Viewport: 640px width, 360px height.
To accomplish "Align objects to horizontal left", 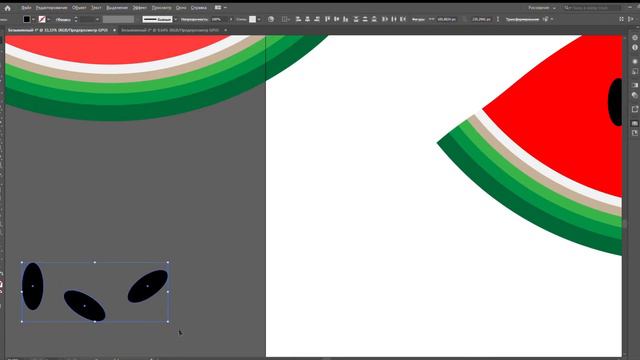I will click(x=298, y=19).
